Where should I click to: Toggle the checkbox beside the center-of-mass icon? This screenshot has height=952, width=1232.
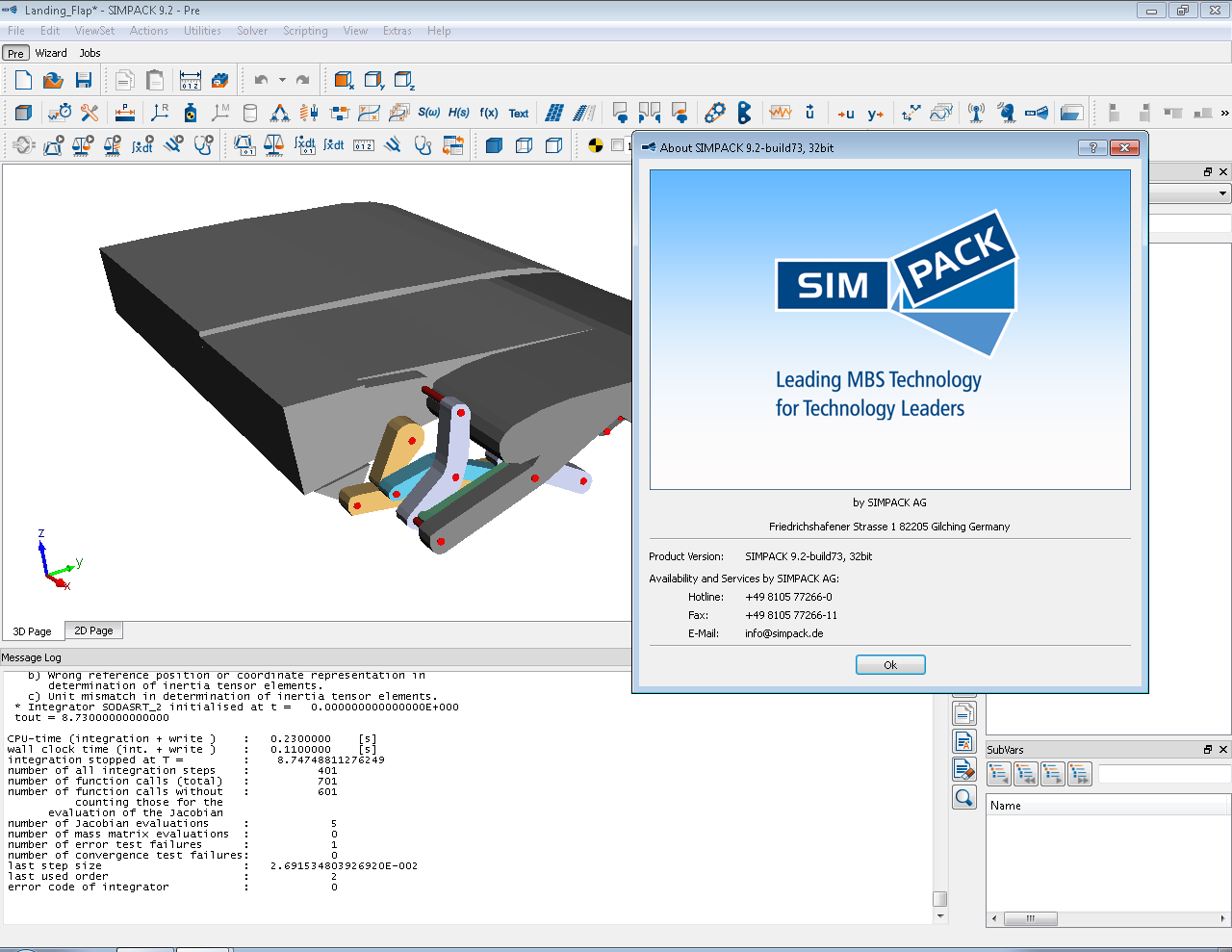[x=618, y=145]
